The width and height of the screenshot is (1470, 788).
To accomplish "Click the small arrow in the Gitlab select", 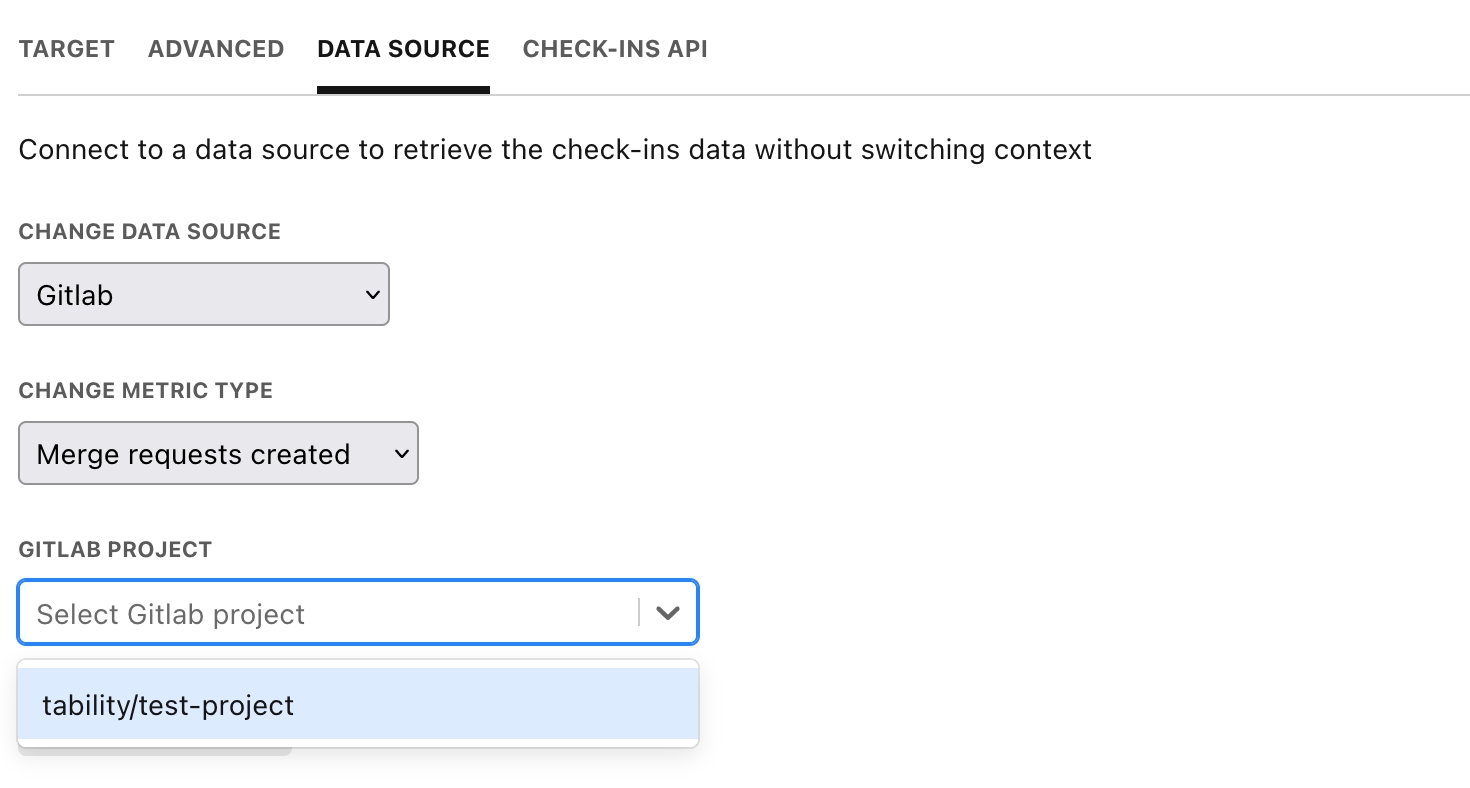I will click(x=372, y=295).
